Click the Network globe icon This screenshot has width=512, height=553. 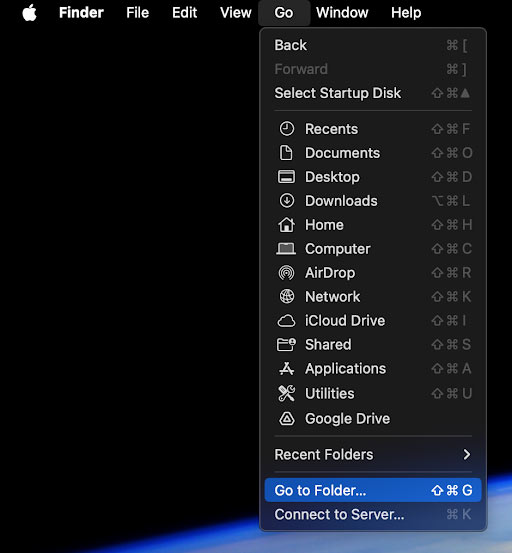click(287, 297)
